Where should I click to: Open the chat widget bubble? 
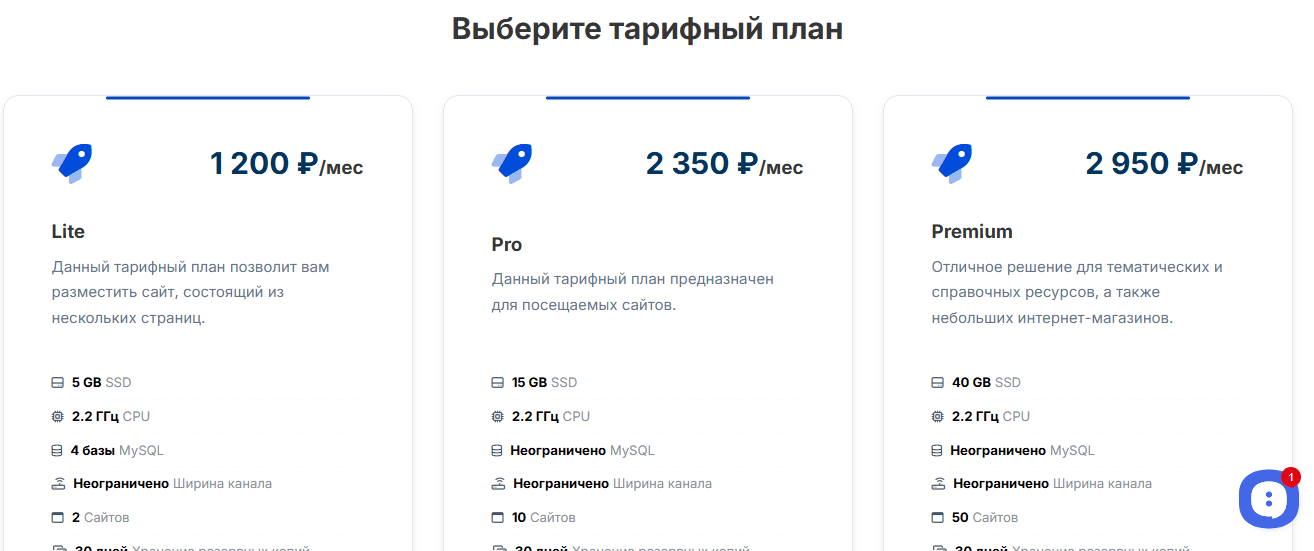(x=1267, y=499)
